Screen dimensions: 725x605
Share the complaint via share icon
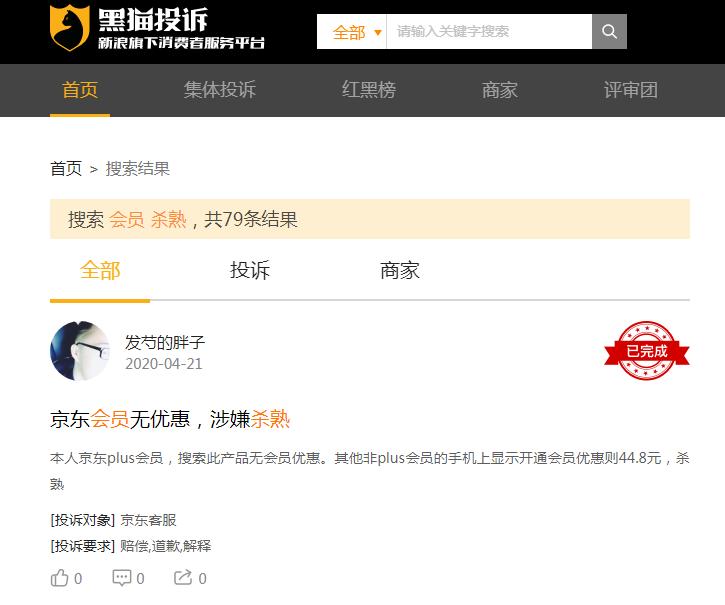pos(183,577)
